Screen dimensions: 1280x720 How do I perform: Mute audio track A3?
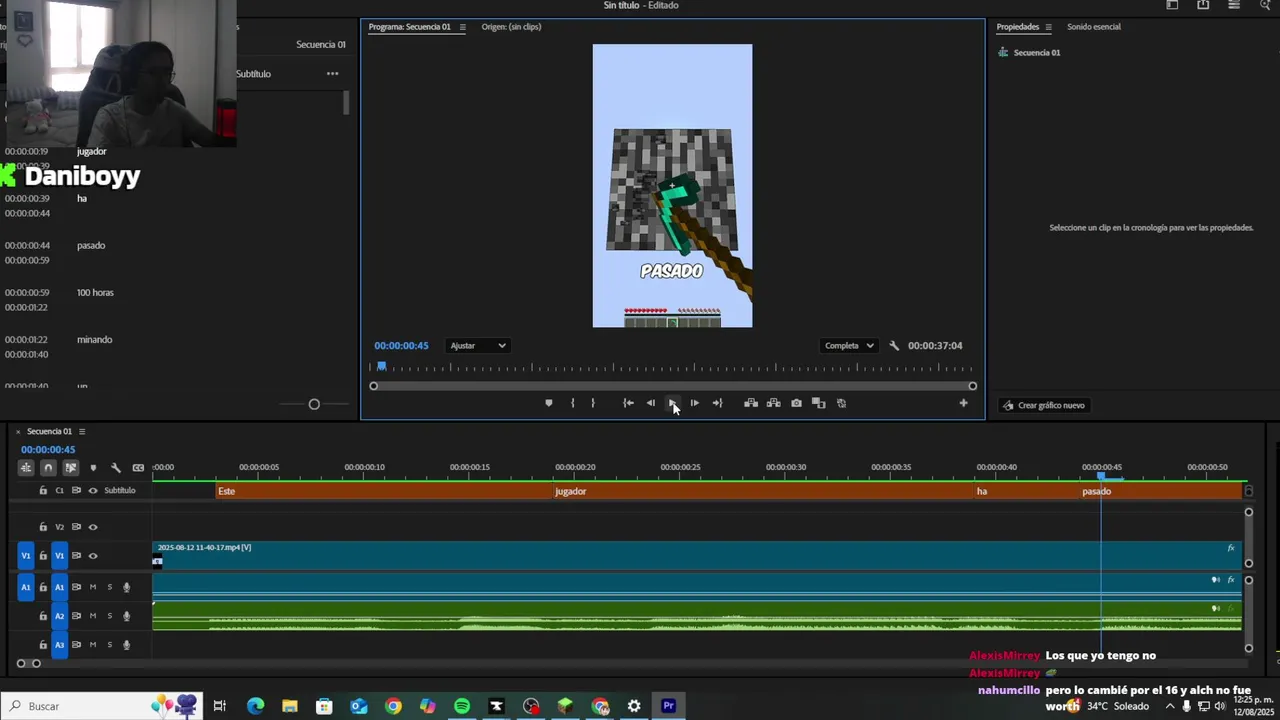click(93, 645)
